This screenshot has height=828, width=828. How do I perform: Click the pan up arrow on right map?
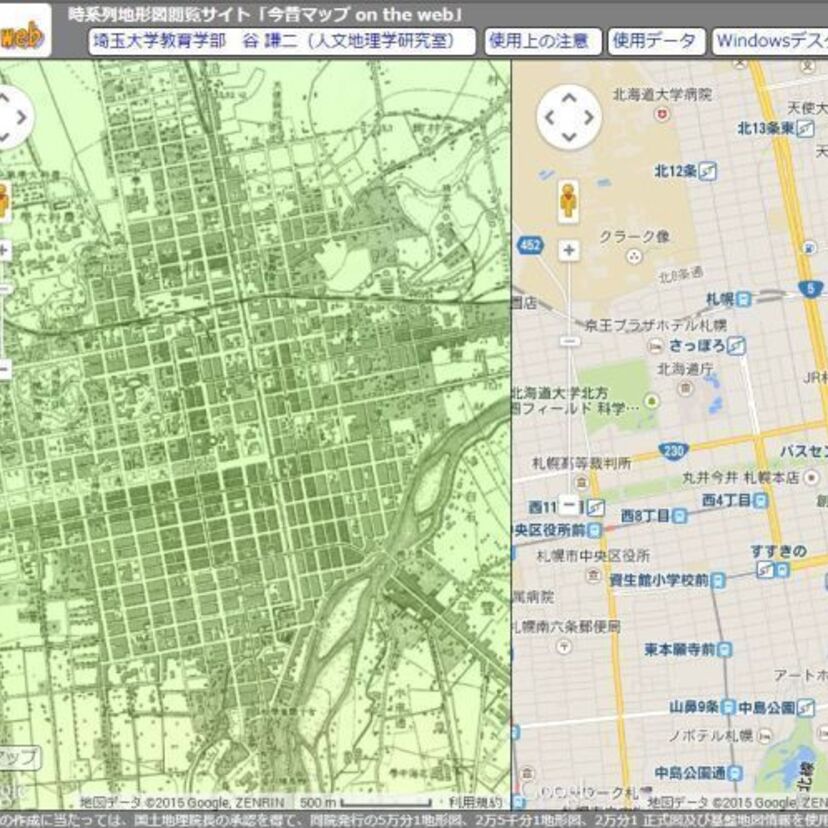coord(568,98)
